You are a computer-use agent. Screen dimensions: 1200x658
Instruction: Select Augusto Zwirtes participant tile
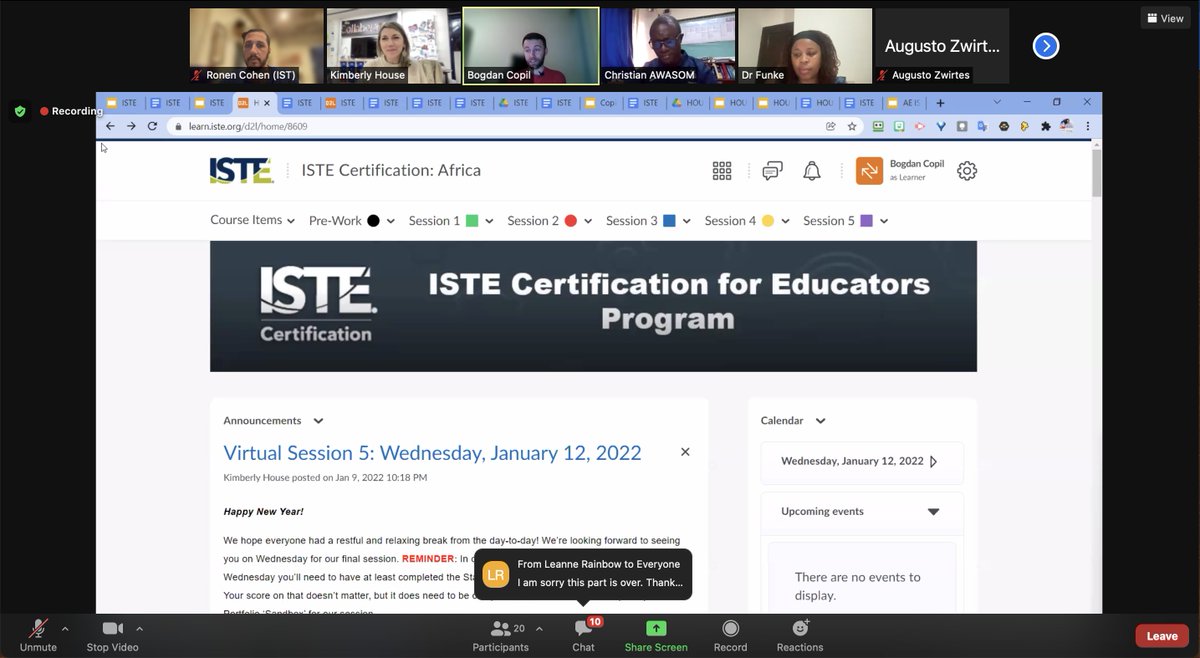941,46
